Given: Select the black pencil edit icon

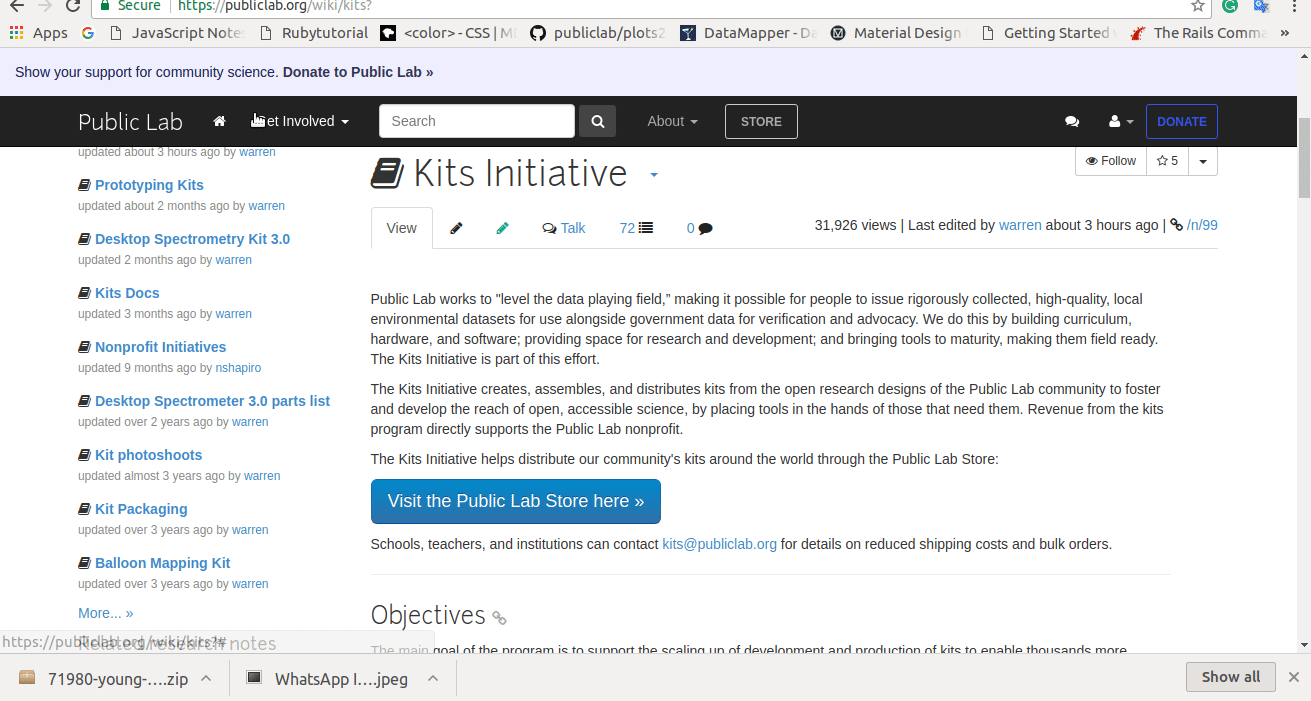Looking at the screenshot, I should pos(456,228).
